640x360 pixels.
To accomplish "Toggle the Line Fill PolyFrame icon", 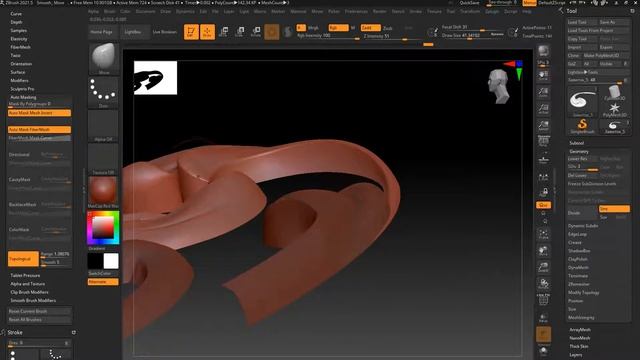I will 543,300.
